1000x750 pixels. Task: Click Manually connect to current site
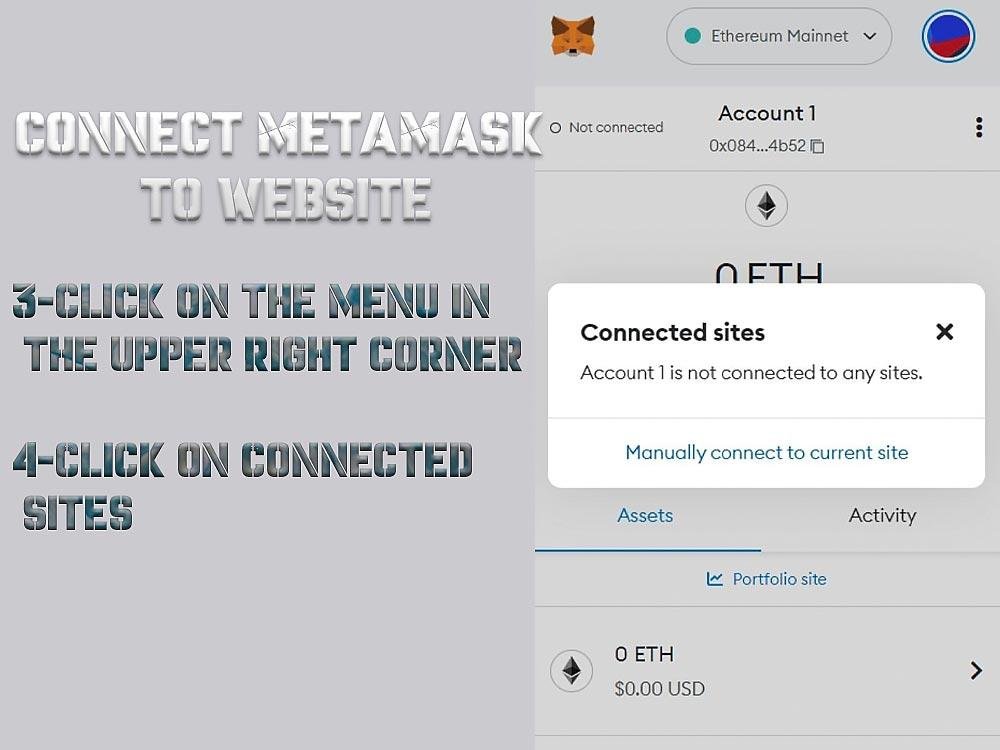click(767, 452)
